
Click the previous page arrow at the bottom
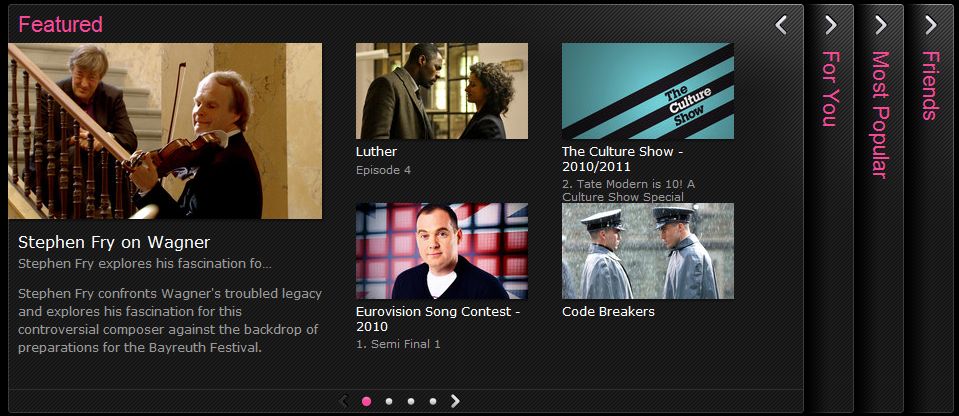pos(344,401)
